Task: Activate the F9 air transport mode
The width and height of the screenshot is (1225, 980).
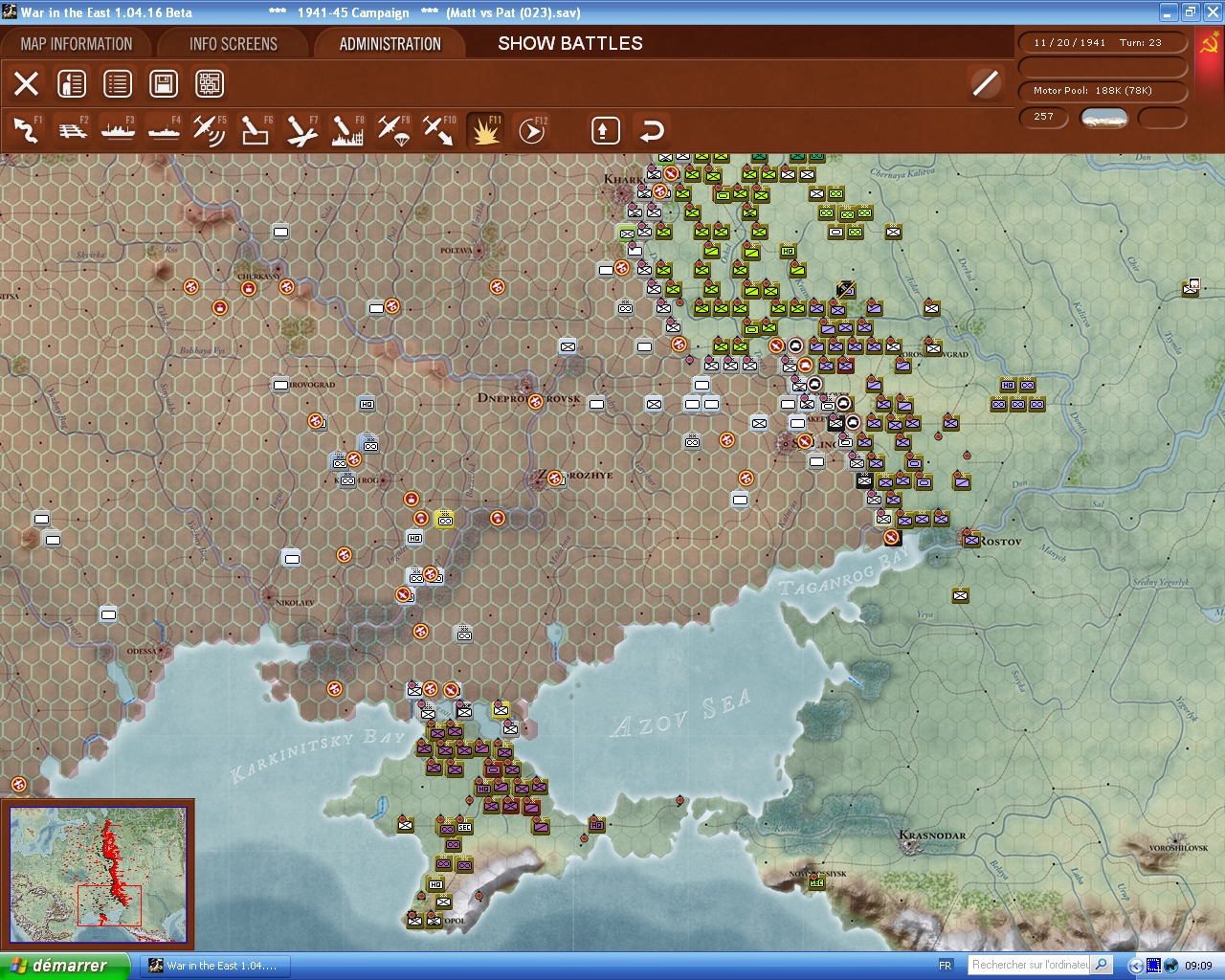Action: pos(393,130)
